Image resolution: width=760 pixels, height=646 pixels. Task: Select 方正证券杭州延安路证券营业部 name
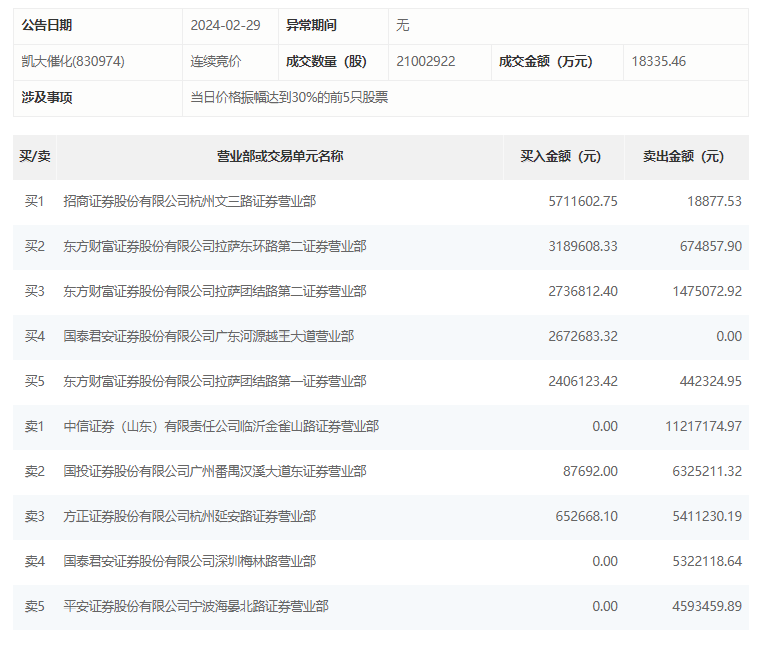(x=190, y=517)
